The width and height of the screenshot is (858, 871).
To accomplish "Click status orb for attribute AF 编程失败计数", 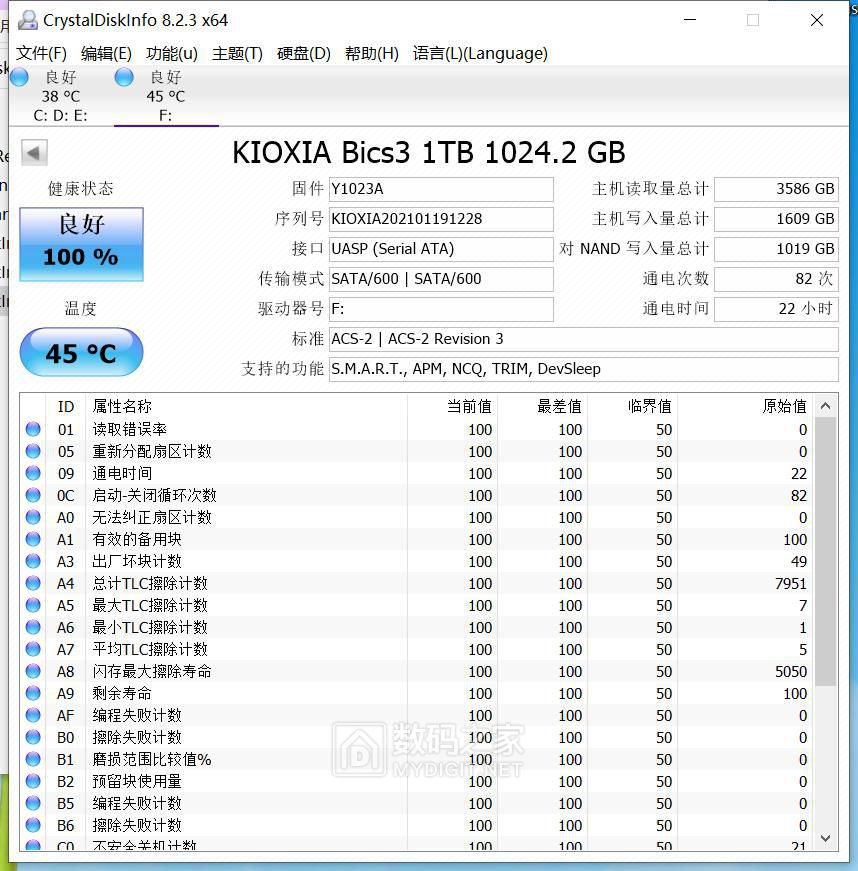I will click(33, 715).
